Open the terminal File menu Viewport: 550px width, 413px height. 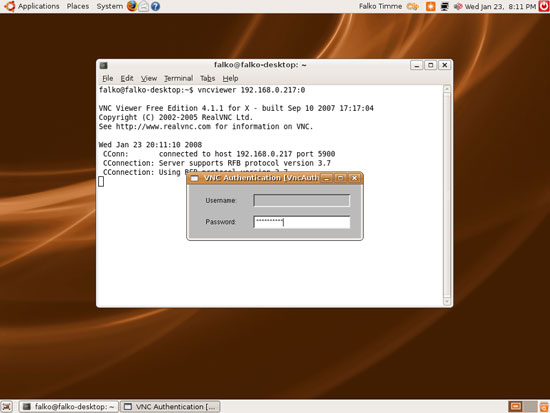point(107,78)
